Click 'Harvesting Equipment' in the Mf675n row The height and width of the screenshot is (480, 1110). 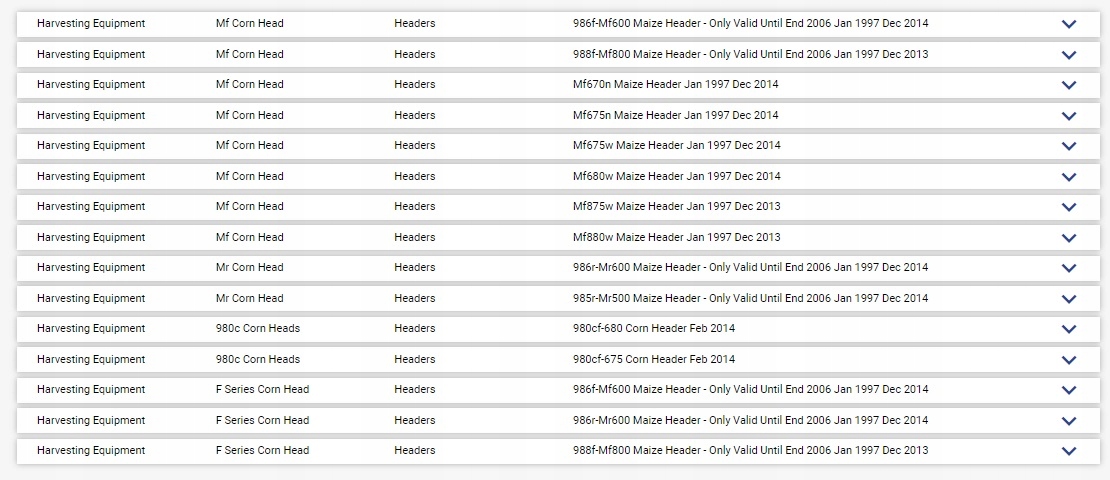click(91, 115)
